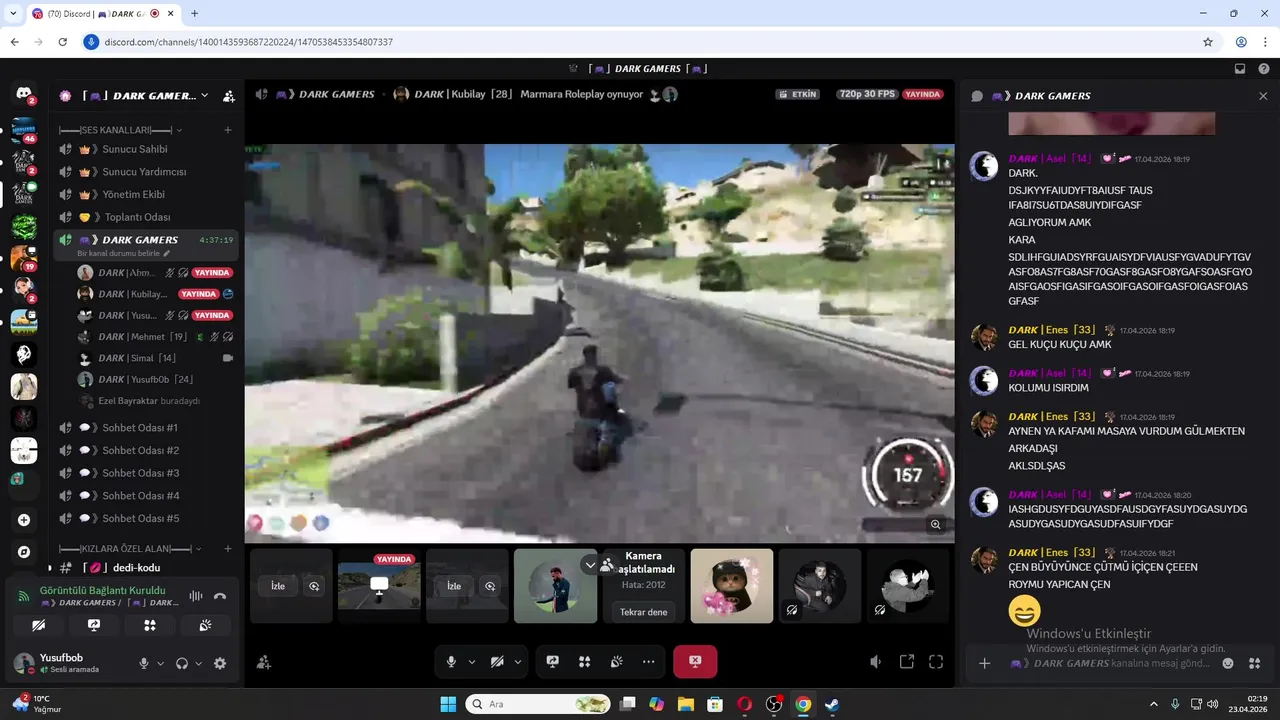Toggle camera in call control bar
The image size is (1280, 720).
[497, 662]
